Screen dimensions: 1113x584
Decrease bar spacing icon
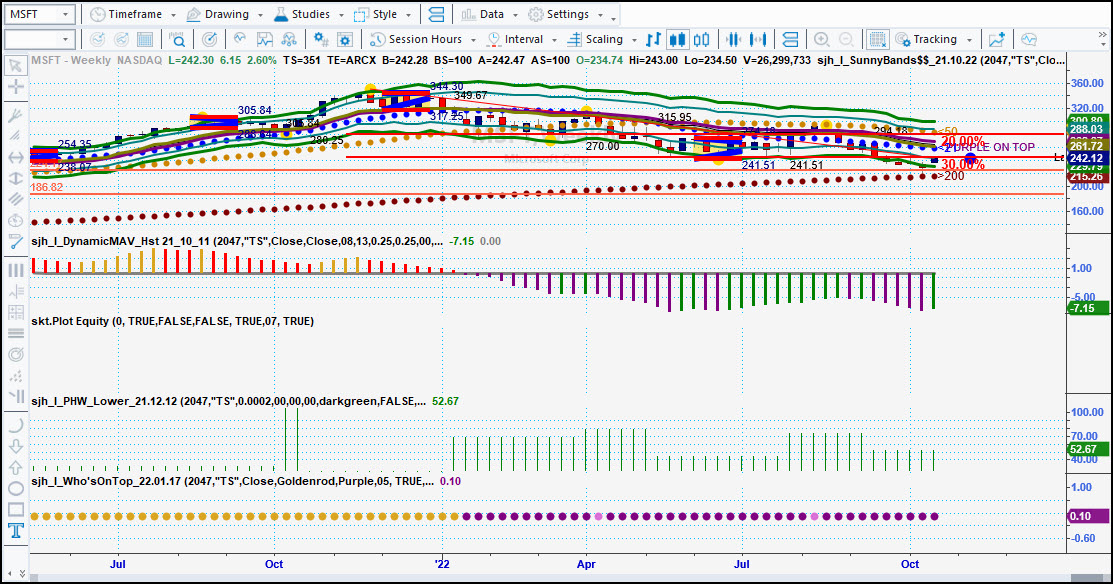click(733, 40)
